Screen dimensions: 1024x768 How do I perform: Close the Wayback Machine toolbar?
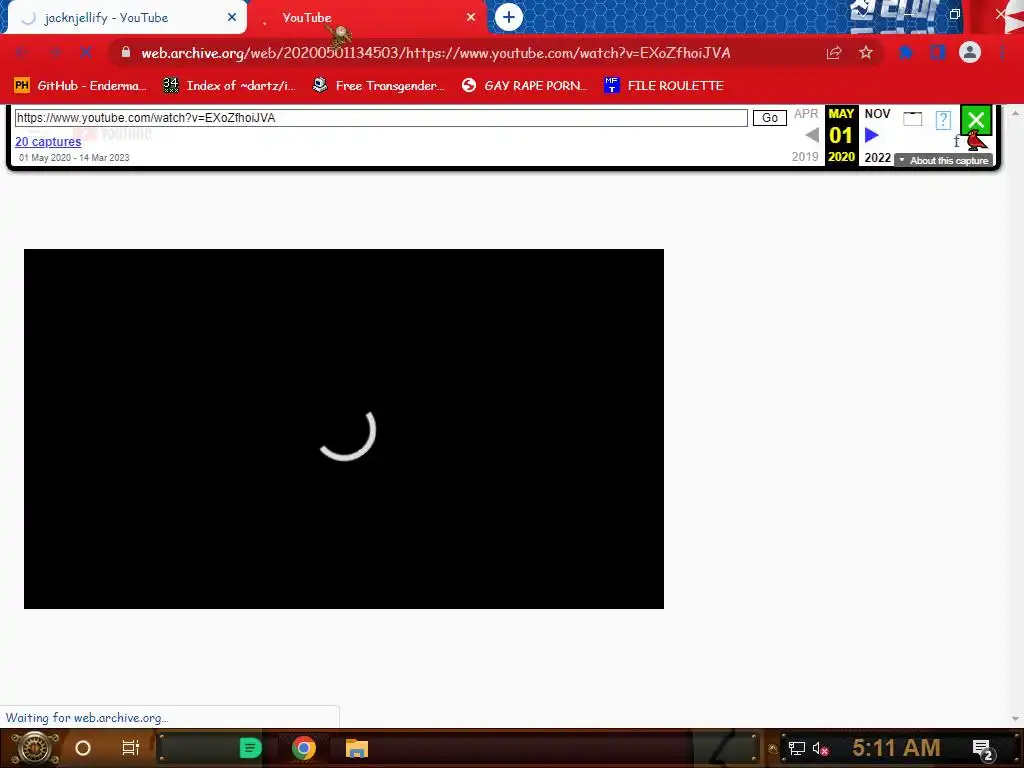[976, 120]
